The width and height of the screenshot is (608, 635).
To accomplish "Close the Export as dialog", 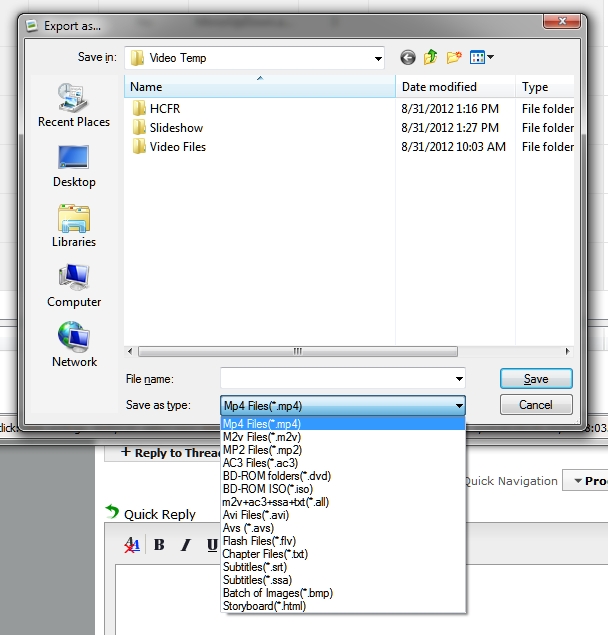I will click(561, 21).
